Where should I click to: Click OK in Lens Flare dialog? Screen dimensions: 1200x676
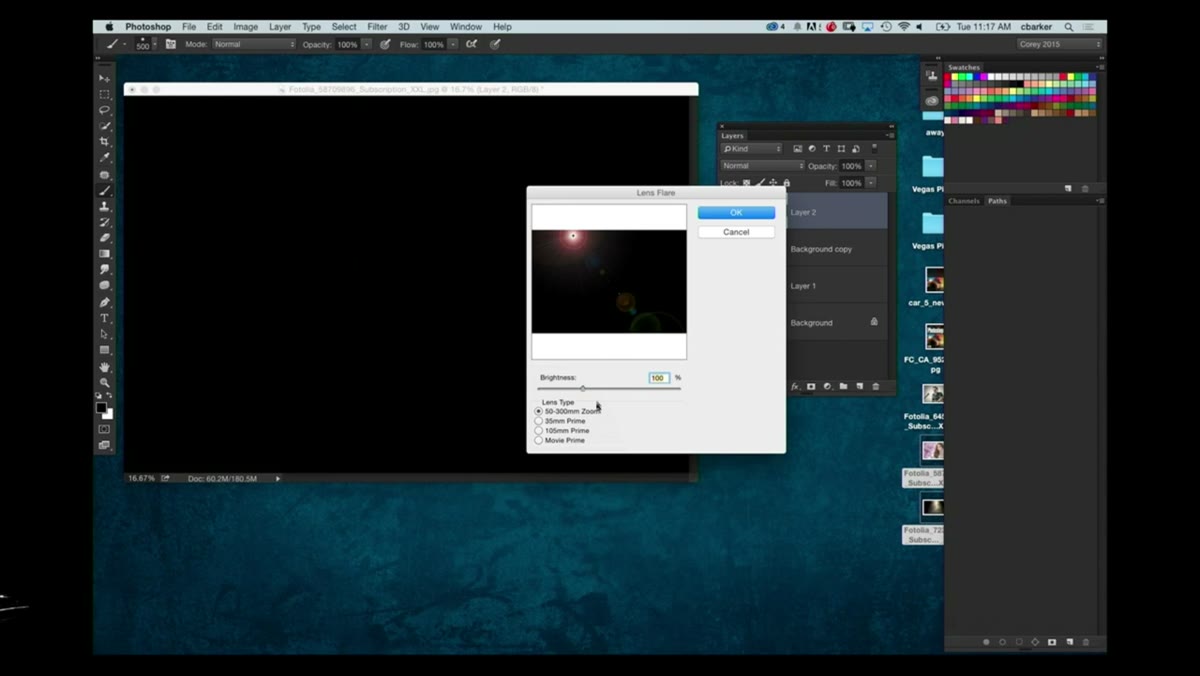click(x=736, y=213)
